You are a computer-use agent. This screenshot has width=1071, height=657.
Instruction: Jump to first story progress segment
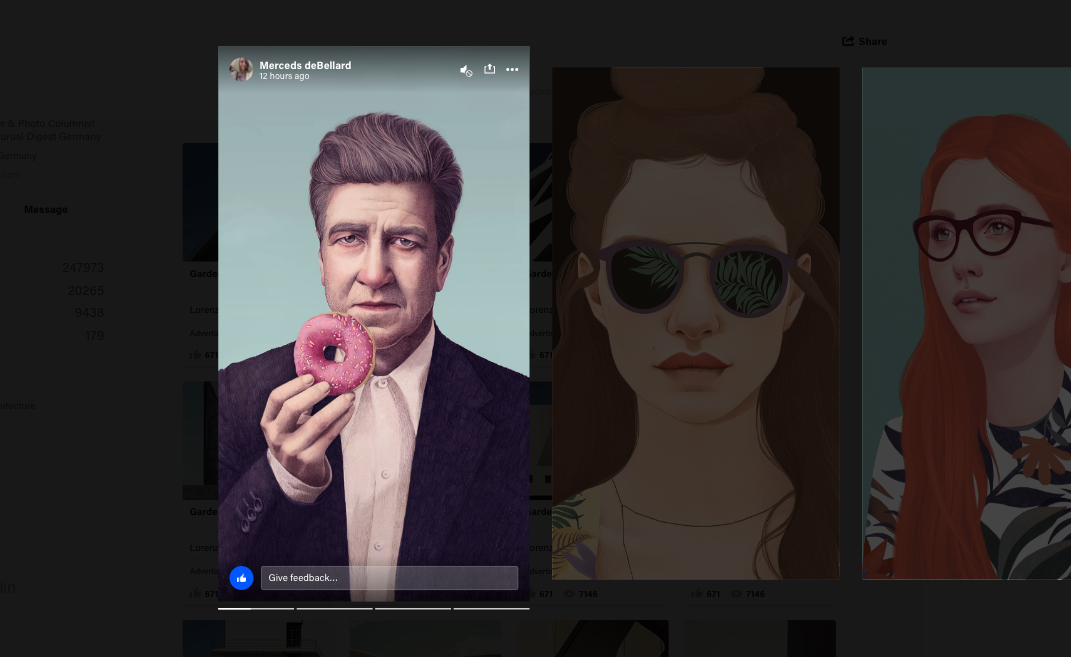tap(256, 609)
